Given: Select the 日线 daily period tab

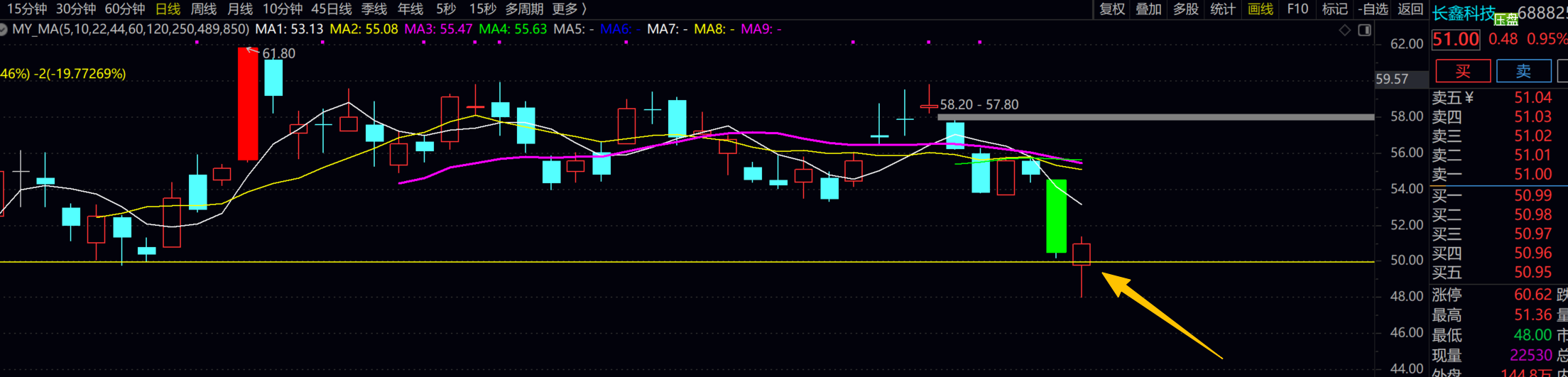Looking at the screenshot, I should click(x=168, y=9).
